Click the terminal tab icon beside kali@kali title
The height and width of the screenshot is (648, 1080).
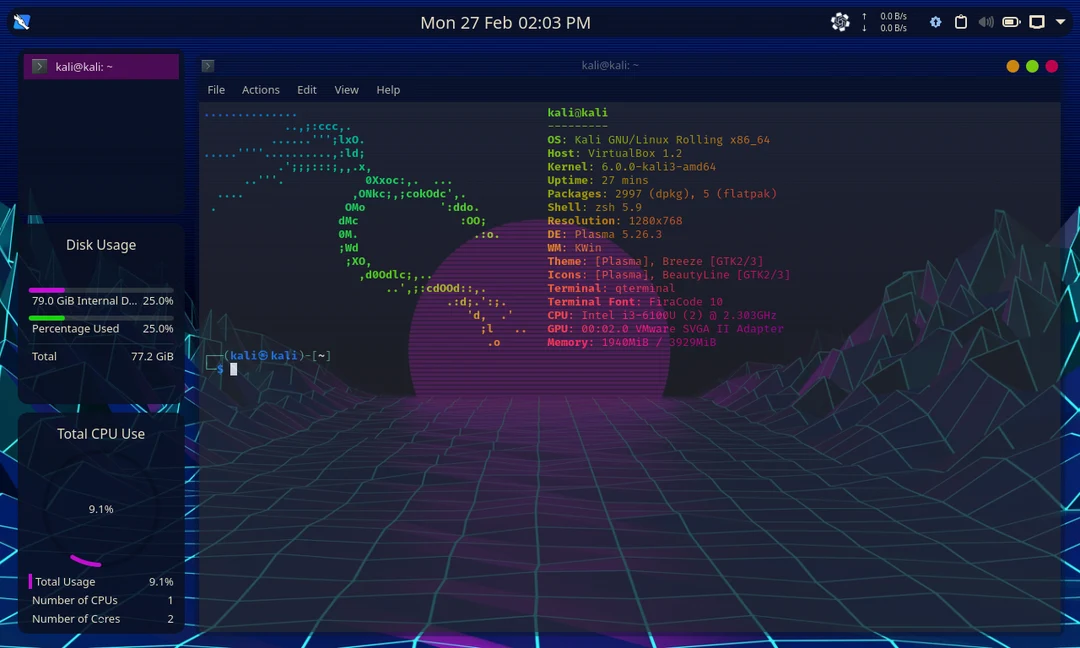[208, 65]
